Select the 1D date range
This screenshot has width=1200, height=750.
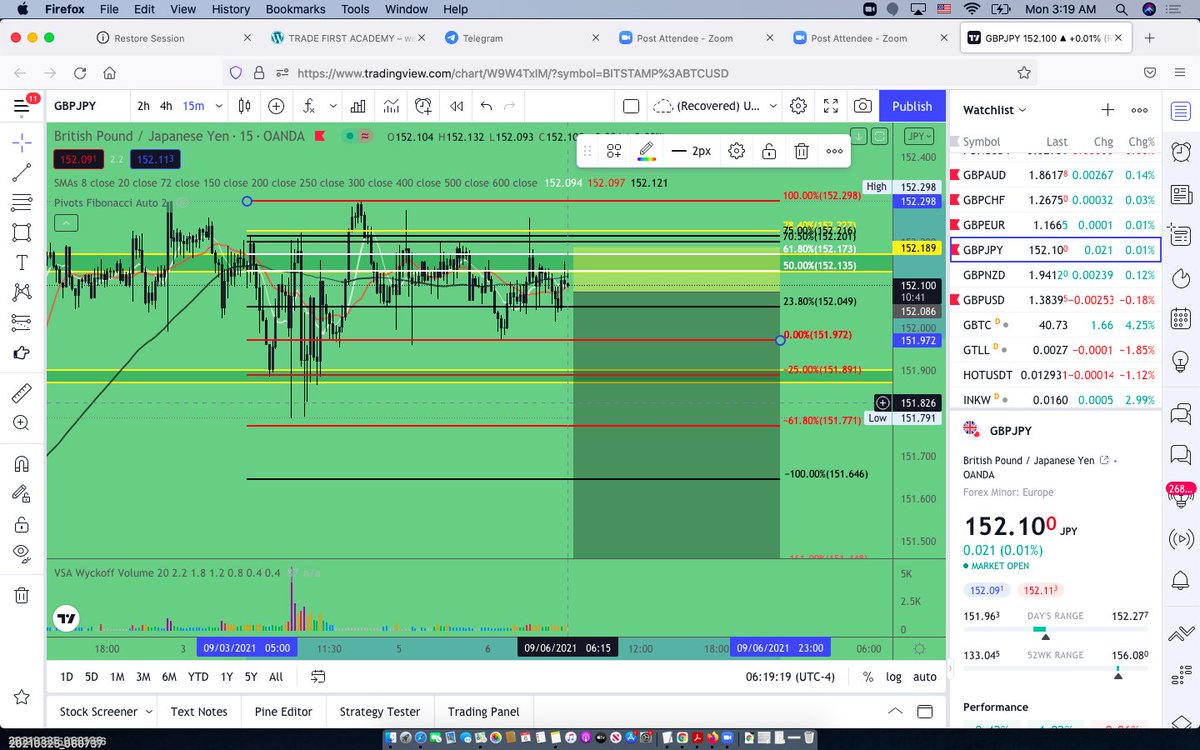(66, 677)
